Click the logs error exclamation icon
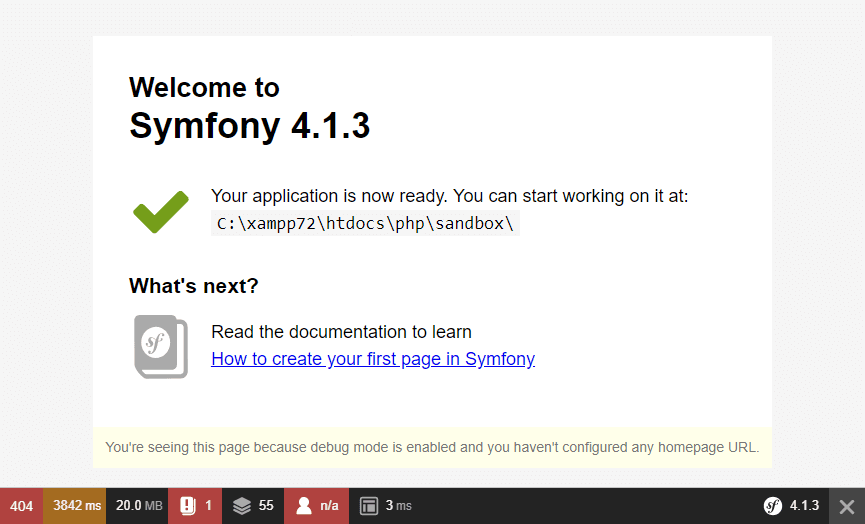The width and height of the screenshot is (865, 524). tap(188, 506)
